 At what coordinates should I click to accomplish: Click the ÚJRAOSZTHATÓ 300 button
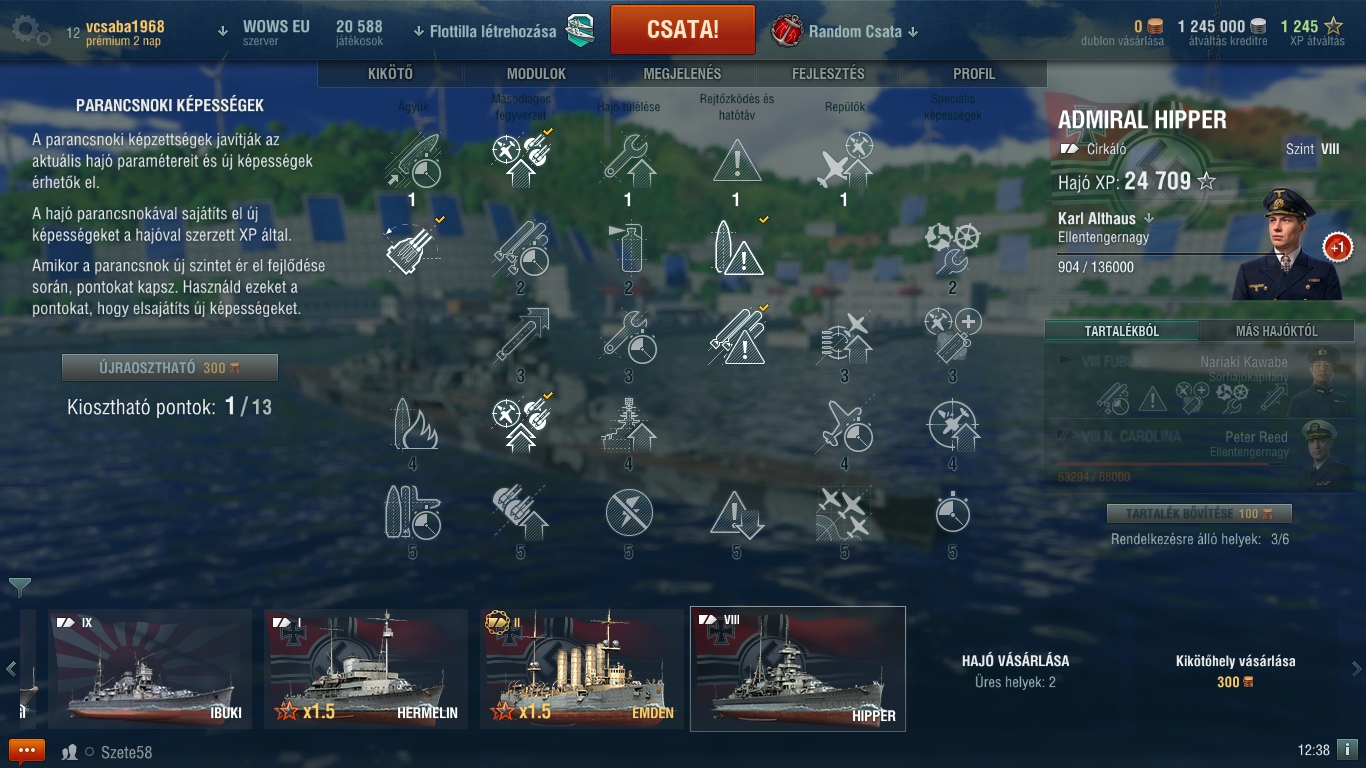point(170,368)
